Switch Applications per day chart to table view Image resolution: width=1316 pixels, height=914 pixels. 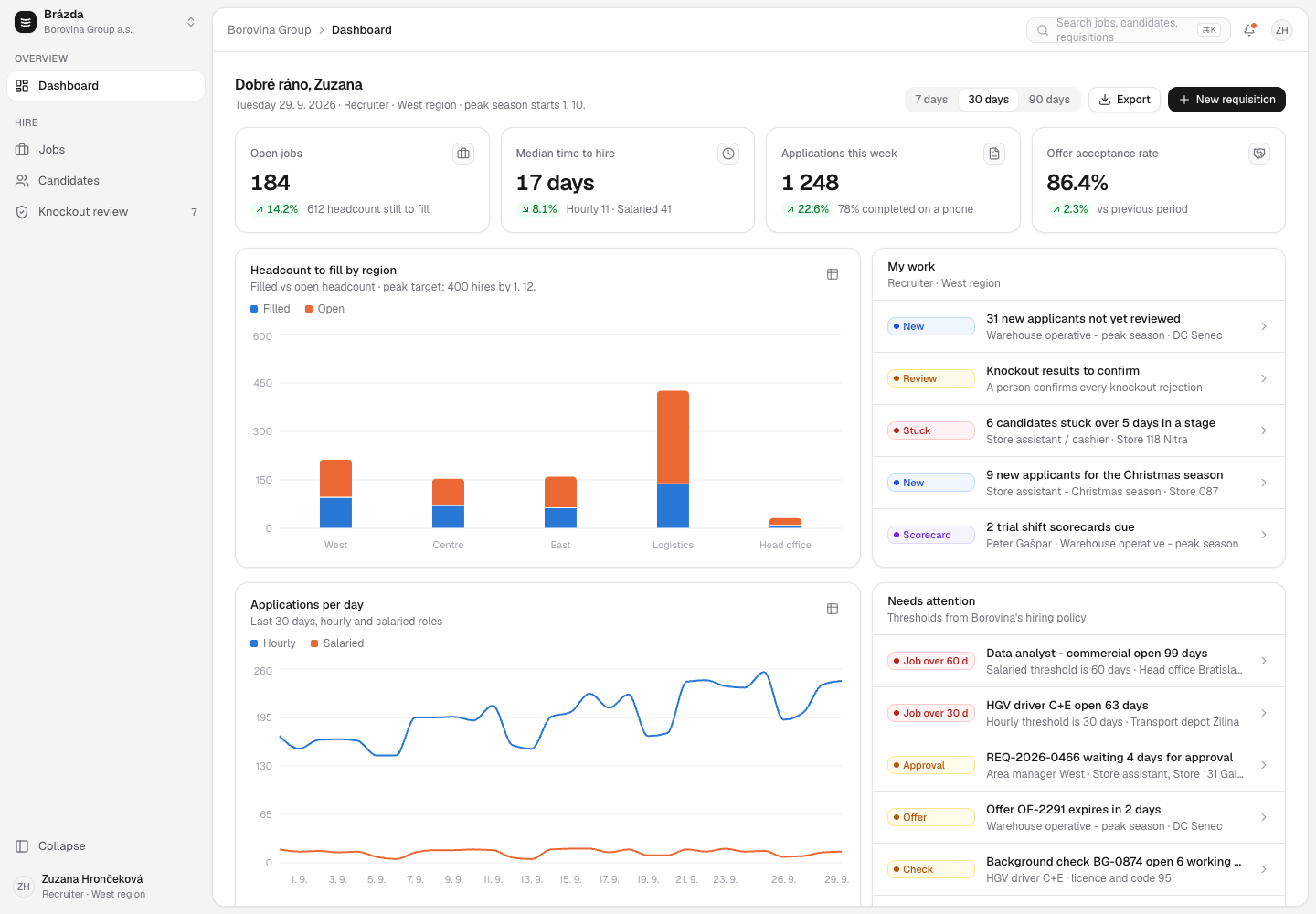point(833,609)
